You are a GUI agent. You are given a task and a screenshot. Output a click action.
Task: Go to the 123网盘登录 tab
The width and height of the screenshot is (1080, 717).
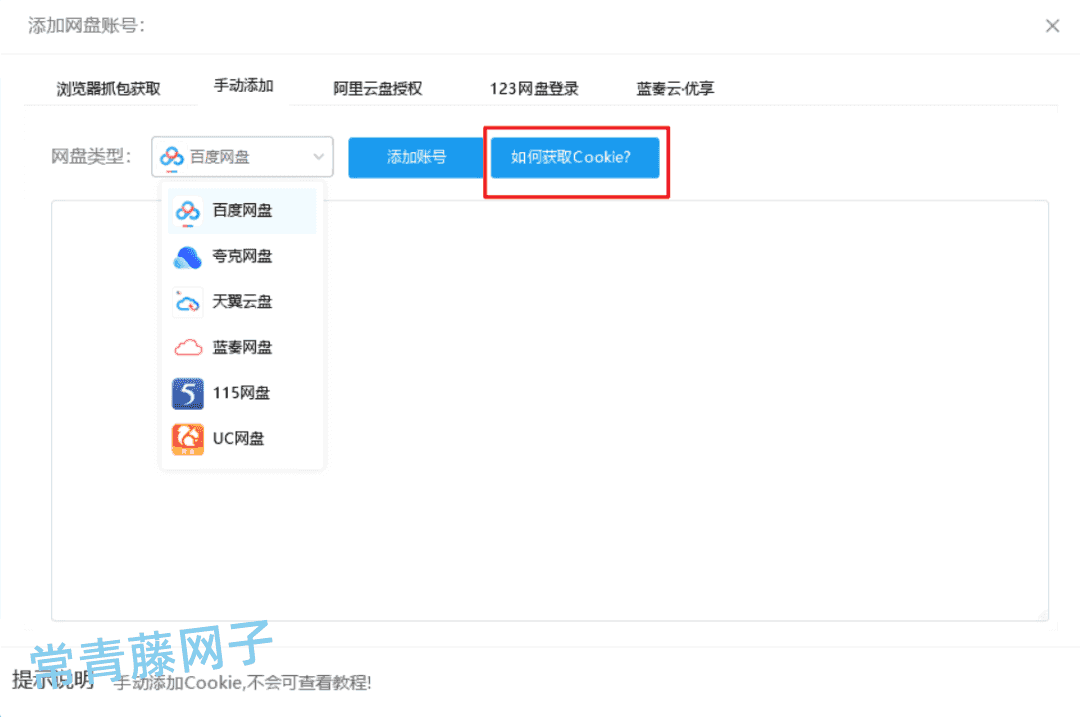point(534,89)
